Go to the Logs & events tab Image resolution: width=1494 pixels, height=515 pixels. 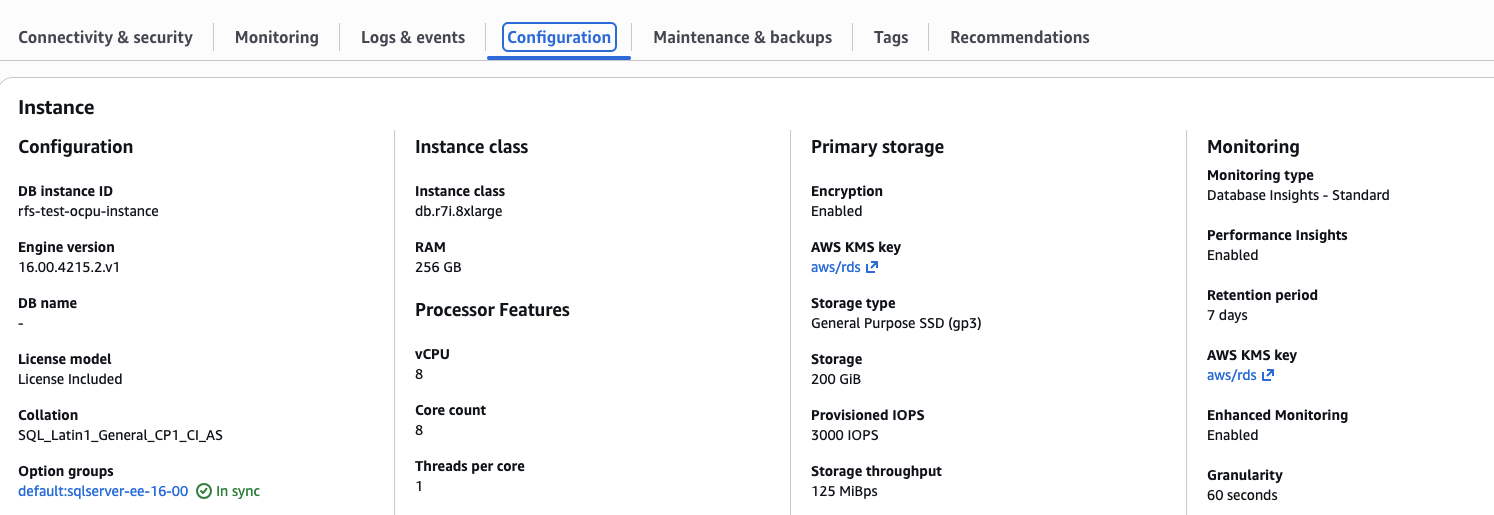click(413, 37)
